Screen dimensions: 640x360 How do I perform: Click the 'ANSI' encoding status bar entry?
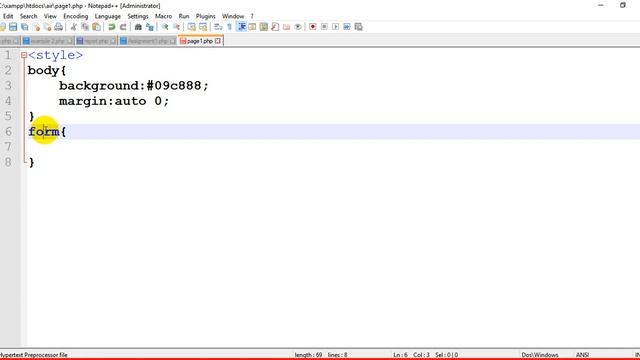click(x=582, y=355)
